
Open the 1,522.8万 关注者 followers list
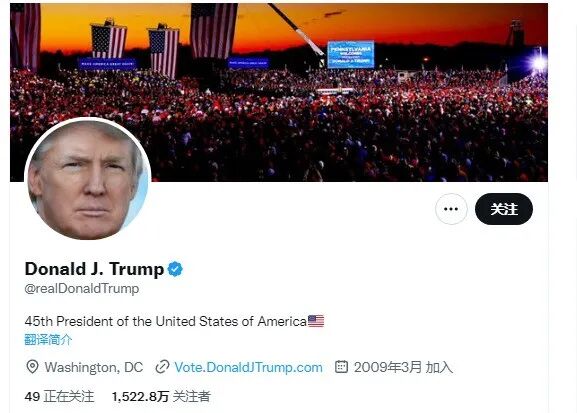click(x=161, y=396)
